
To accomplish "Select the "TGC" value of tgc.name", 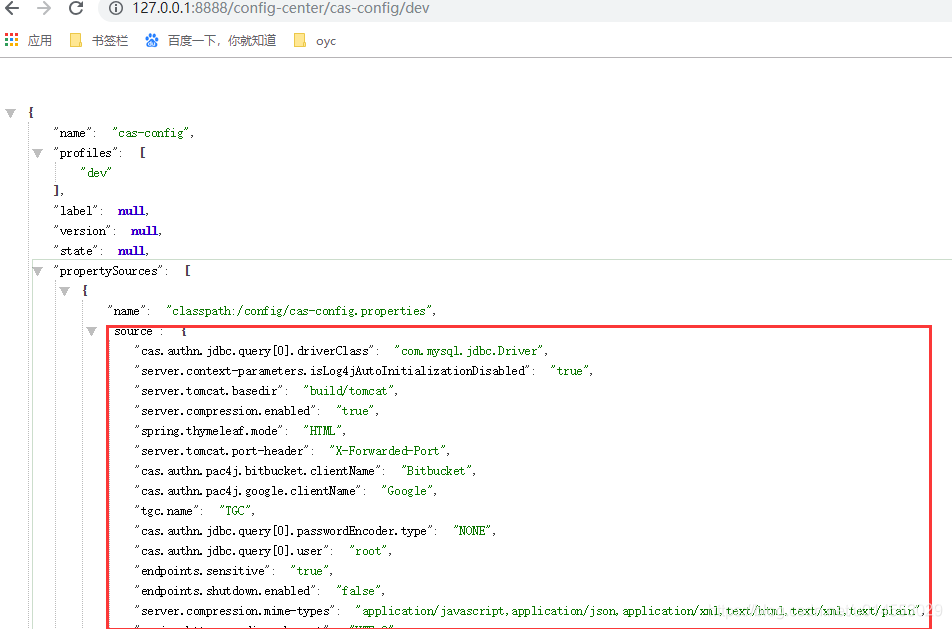I will coord(235,511).
